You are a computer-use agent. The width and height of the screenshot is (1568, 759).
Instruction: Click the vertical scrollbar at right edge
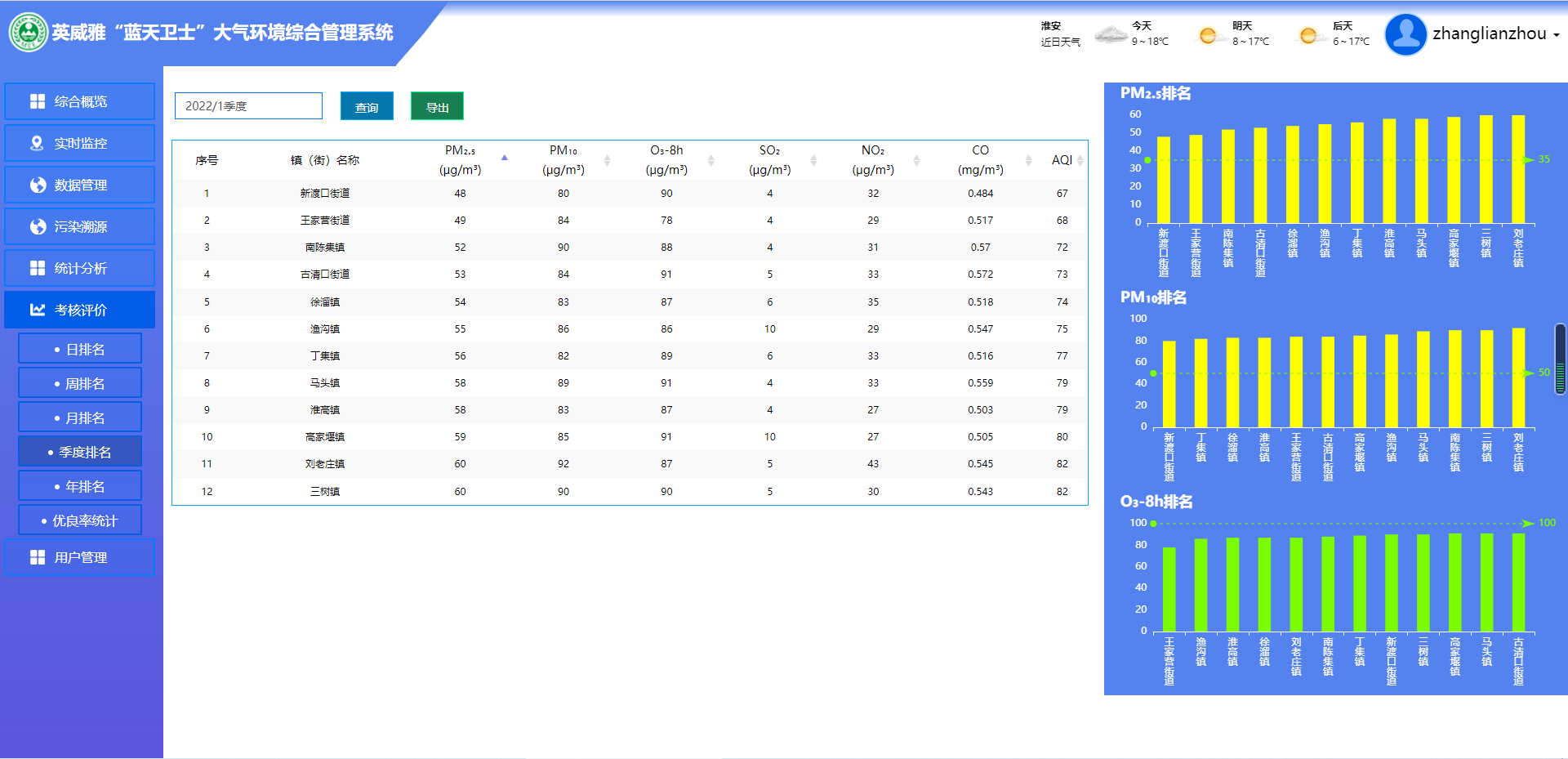1560,359
